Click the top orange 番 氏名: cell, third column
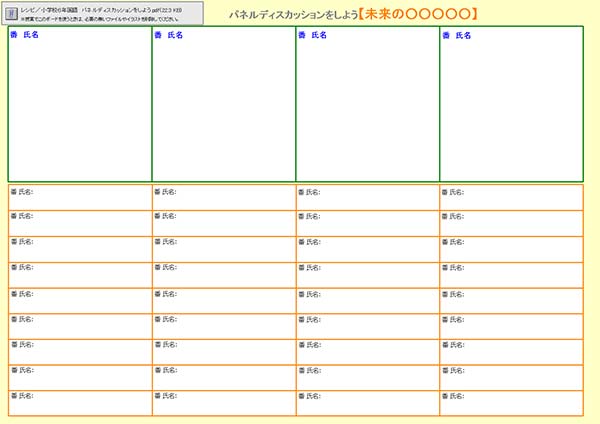This screenshot has height=424, width=600. (x=368, y=197)
